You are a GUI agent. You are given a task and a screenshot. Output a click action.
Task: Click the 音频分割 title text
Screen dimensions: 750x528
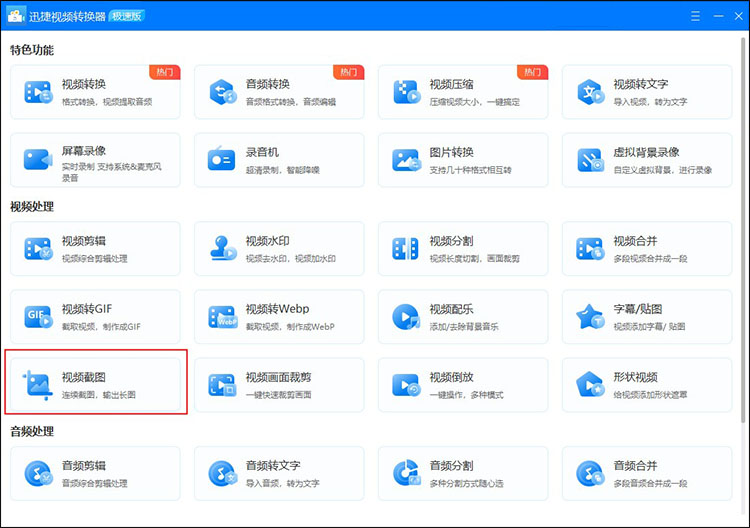click(452, 466)
